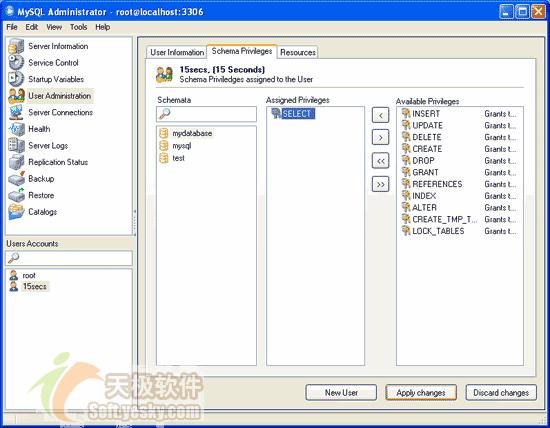Image resolution: width=550 pixels, height=428 pixels.
Task: Open Startup Variables section icon
Action: [x=16, y=79]
